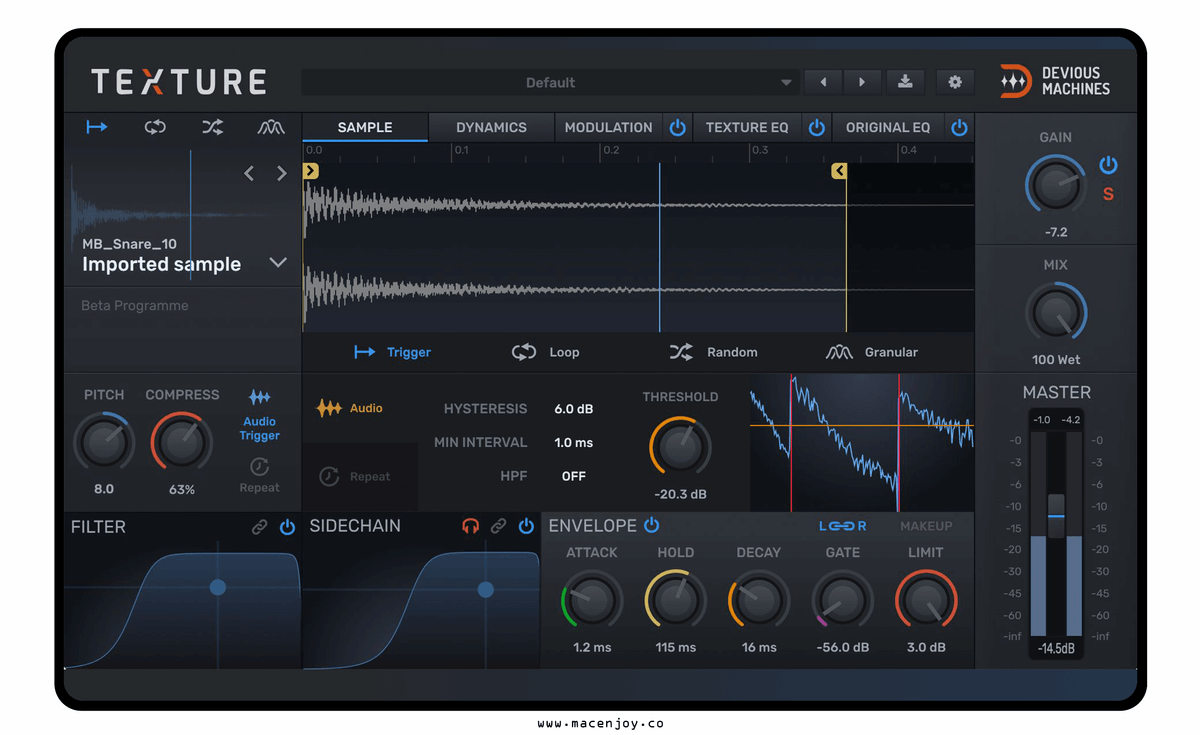Click the envelope Limit knob
Screen dimensions: 1200x735
926,601
